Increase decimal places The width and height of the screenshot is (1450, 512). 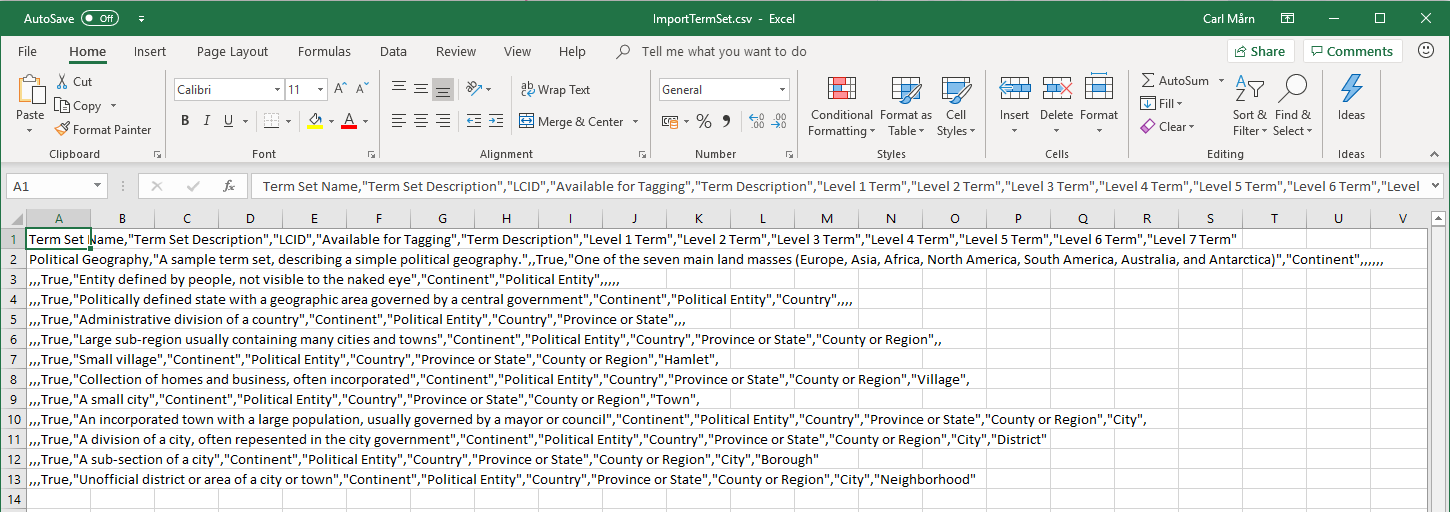tap(757, 121)
